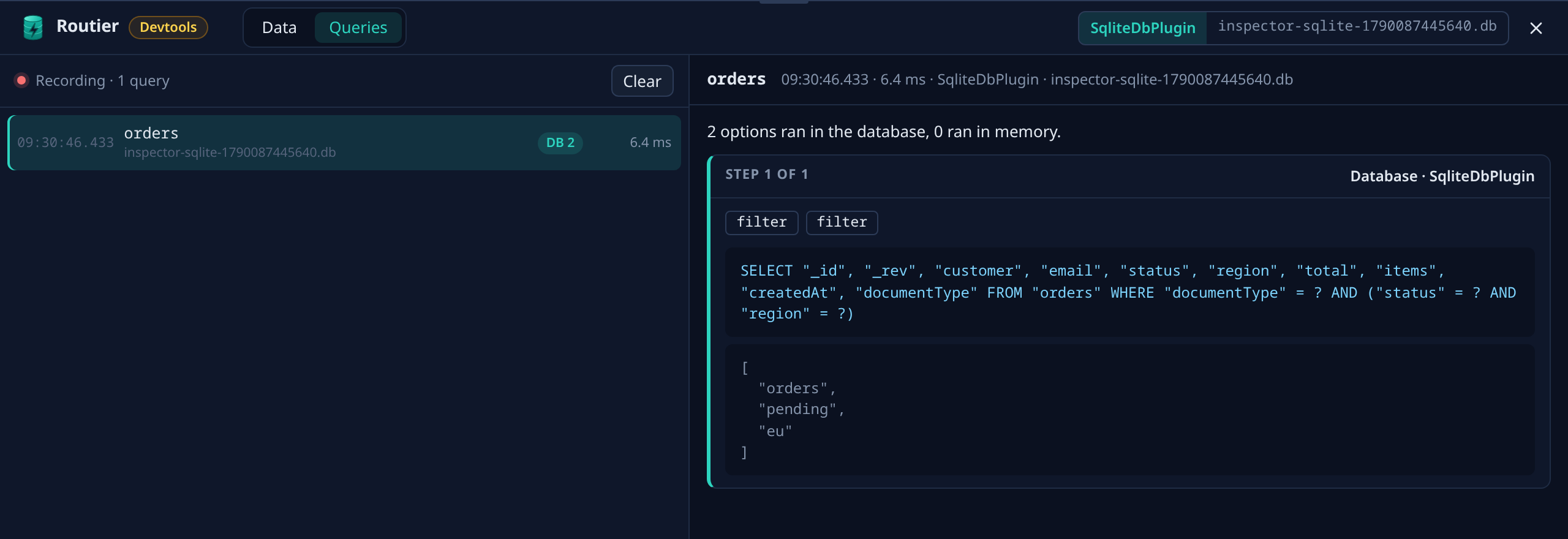
Task: Switch to the Data tab
Action: [x=279, y=28]
